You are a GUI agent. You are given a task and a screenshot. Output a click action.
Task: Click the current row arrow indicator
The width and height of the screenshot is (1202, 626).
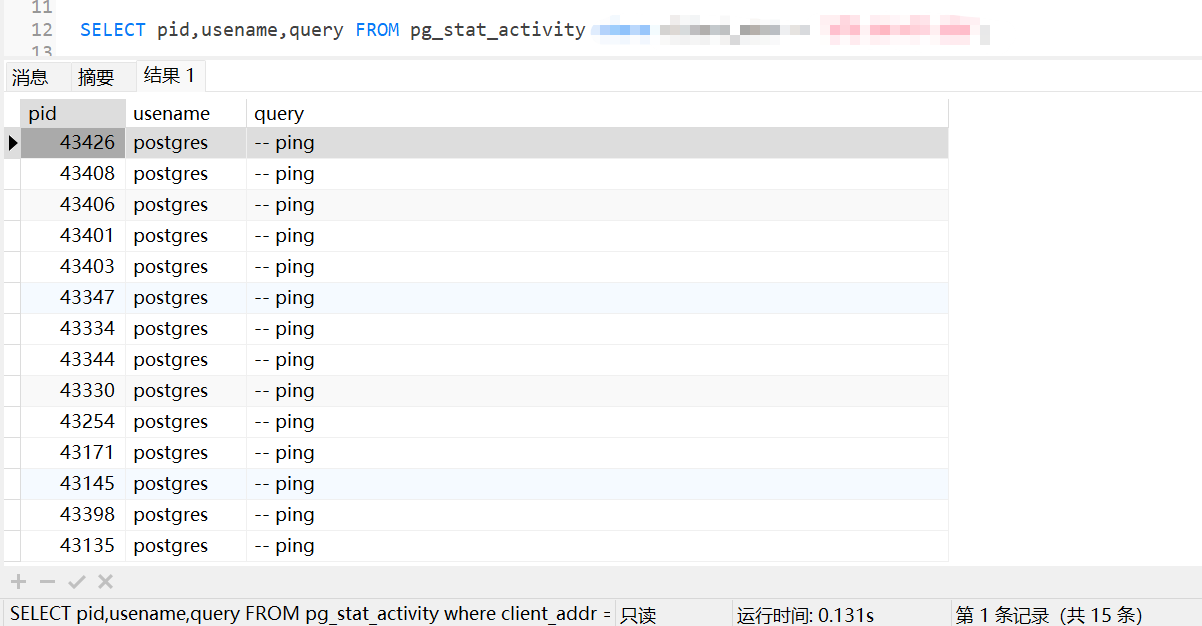pyautogui.click(x=12, y=143)
